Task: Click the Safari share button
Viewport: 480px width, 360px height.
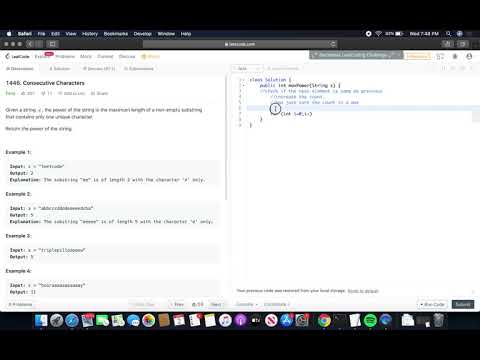Action: coord(447,44)
